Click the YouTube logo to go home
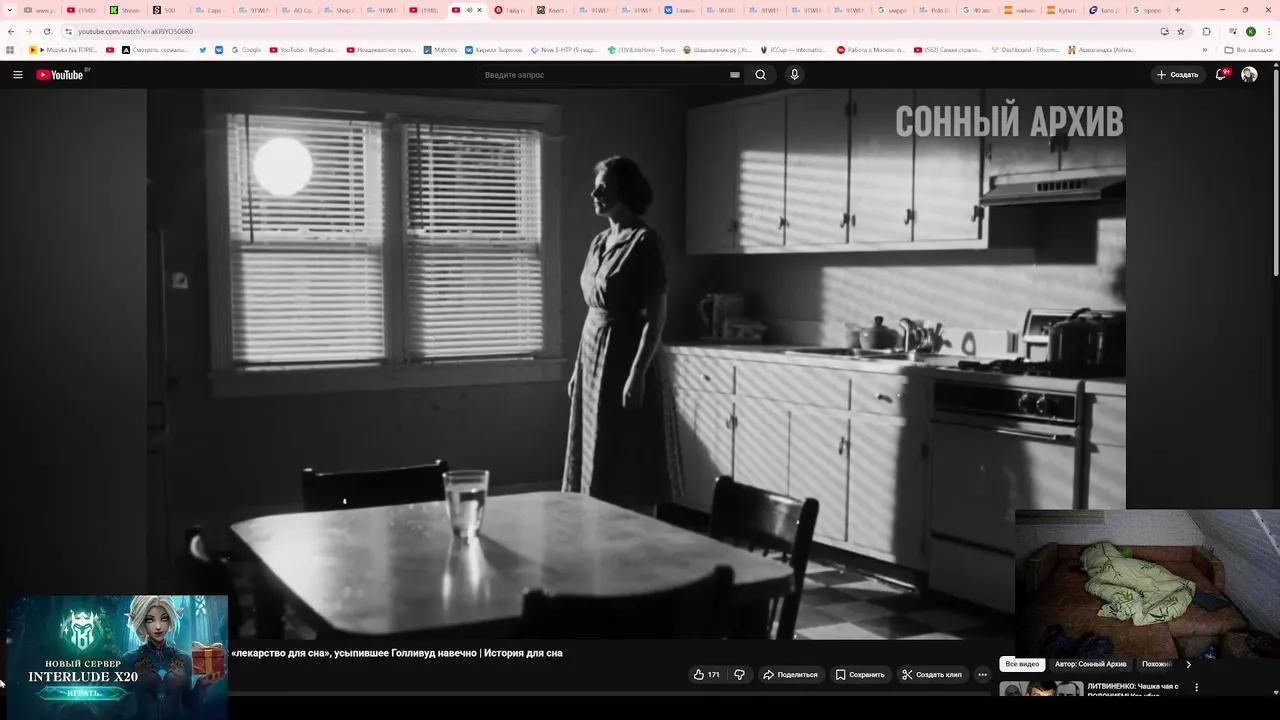 [x=61, y=75]
